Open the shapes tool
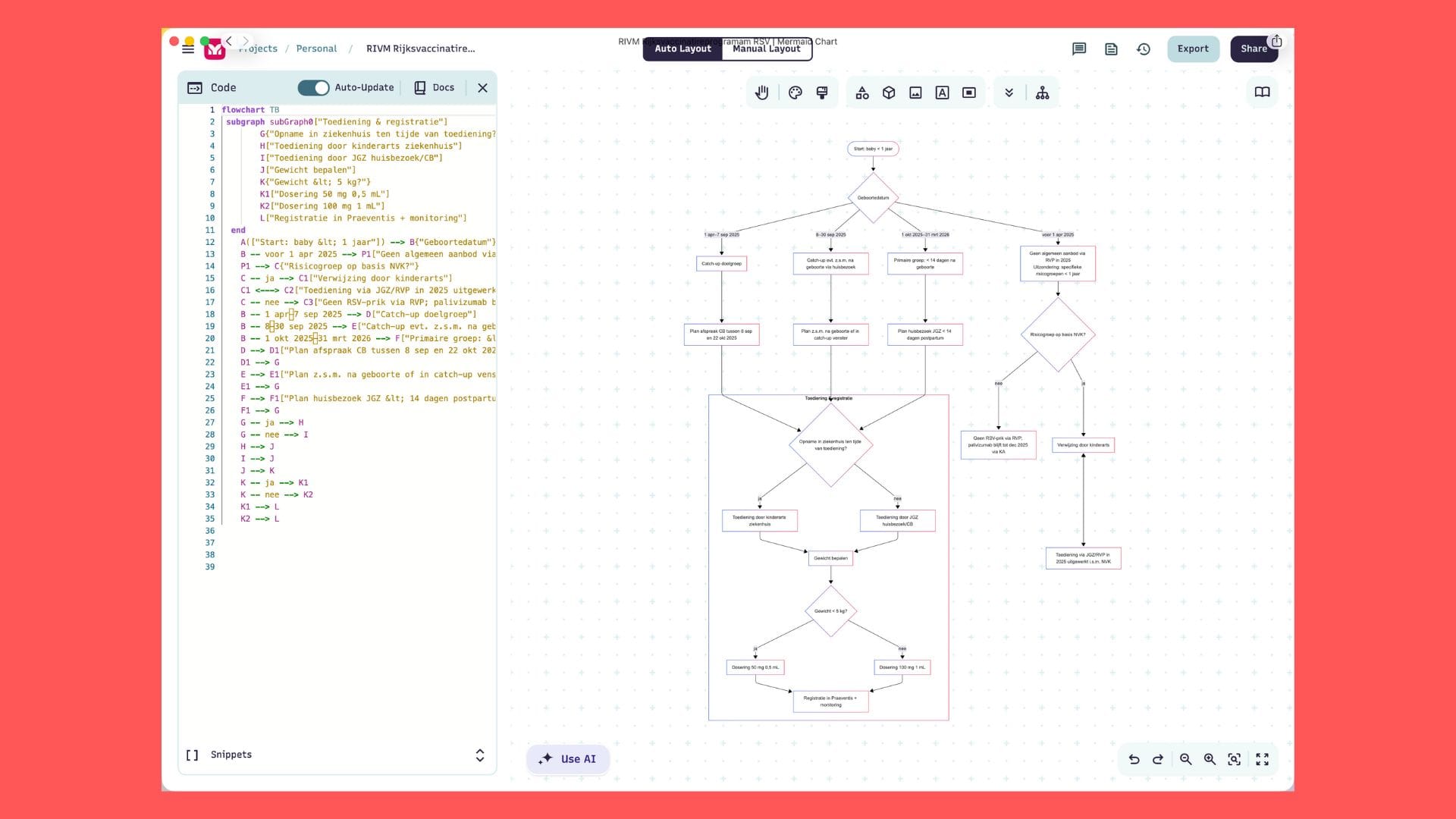The image size is (1456, 819). [x=861, y=93]
